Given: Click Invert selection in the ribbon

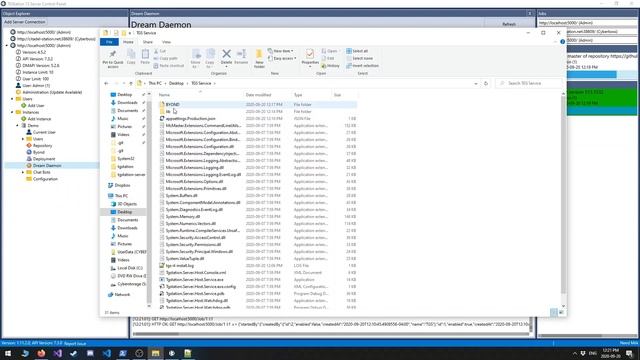Looking at the screenshot, I should point(362,65).
